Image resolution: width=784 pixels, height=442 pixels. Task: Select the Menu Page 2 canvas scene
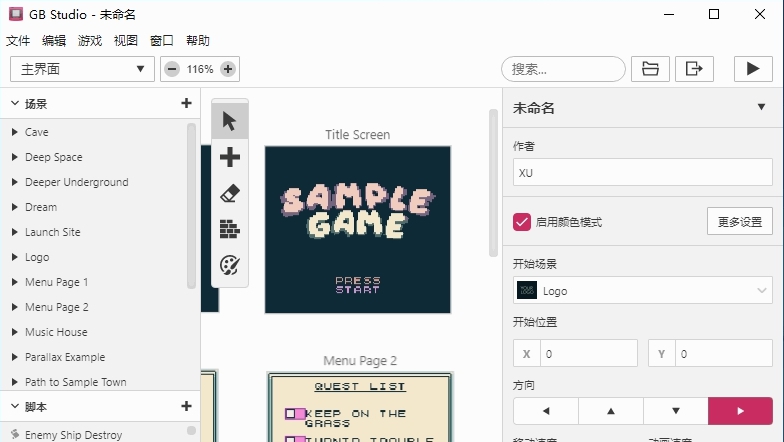pos(360,407)
